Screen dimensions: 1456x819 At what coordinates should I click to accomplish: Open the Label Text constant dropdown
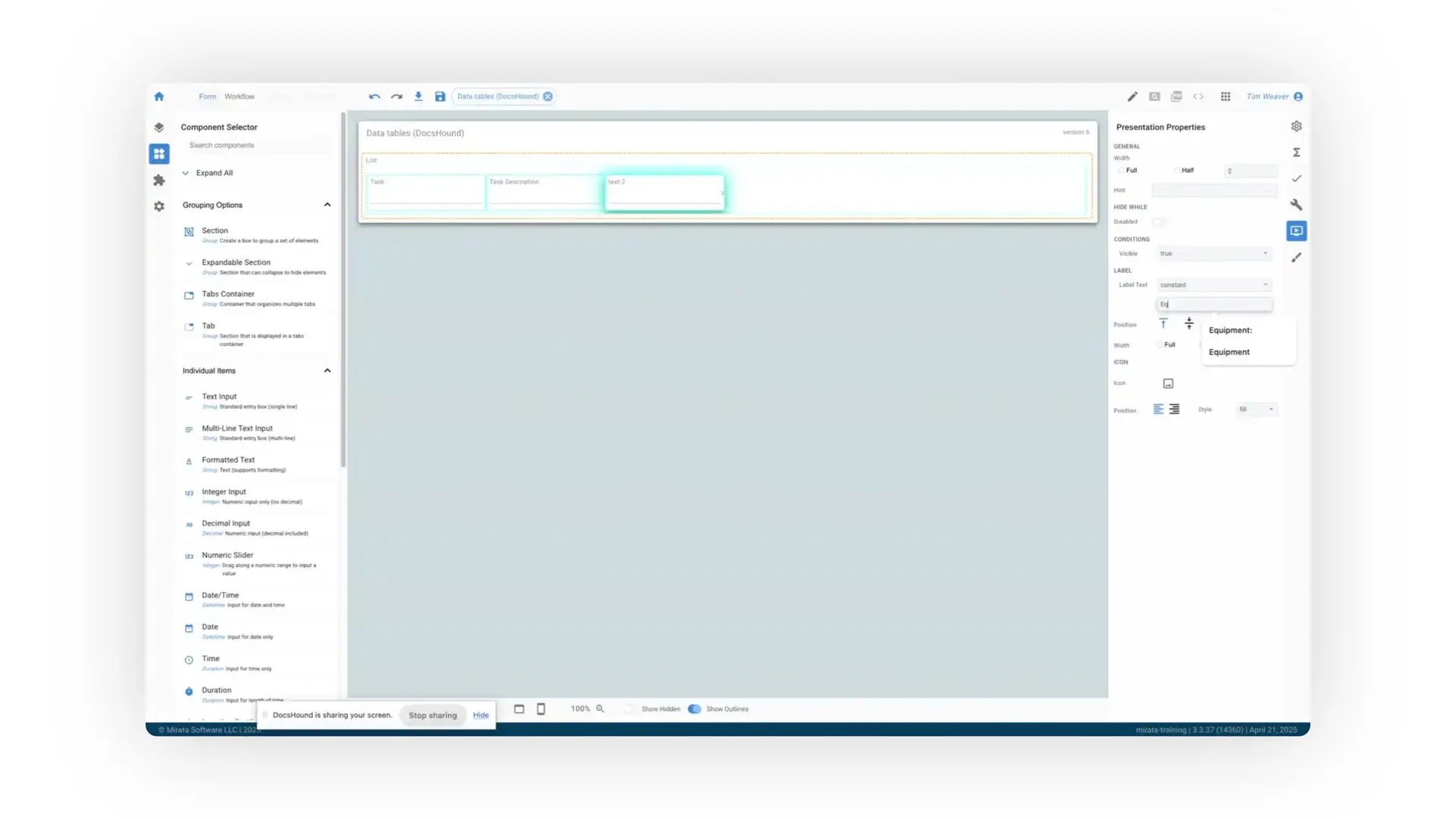[1213, 284]
